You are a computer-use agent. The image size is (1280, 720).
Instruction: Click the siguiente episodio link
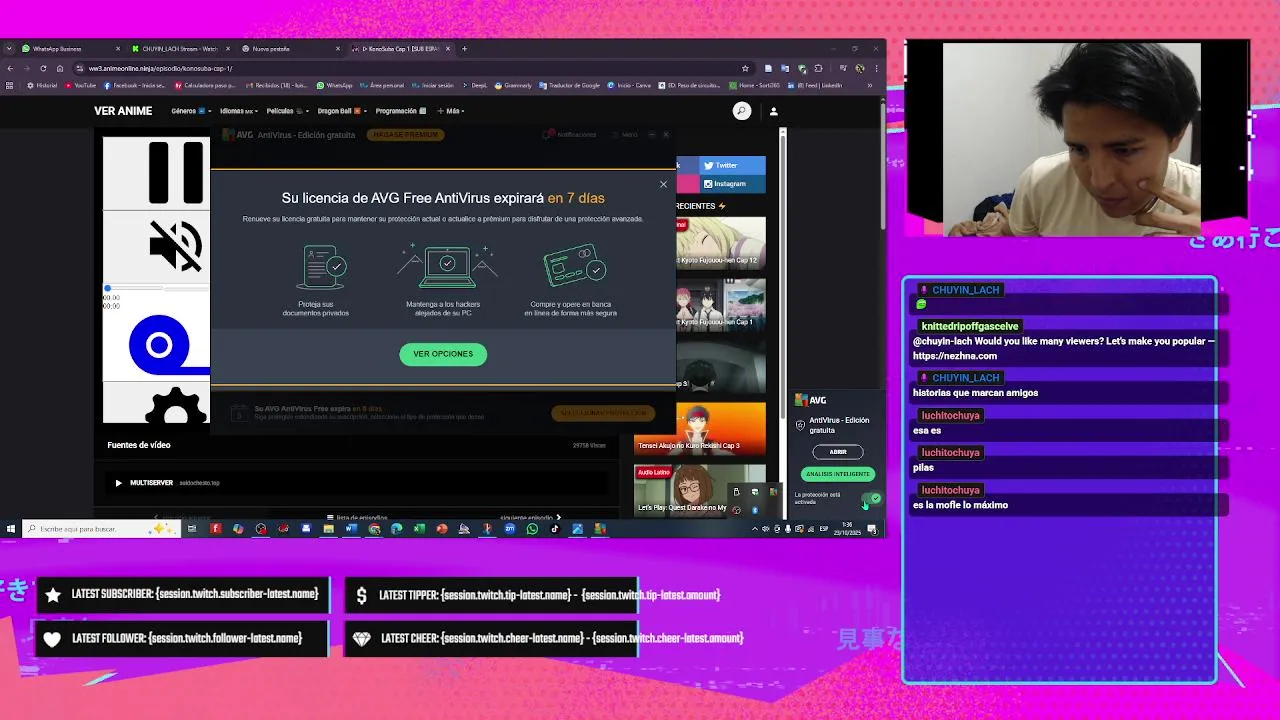(x=529, y=518)
